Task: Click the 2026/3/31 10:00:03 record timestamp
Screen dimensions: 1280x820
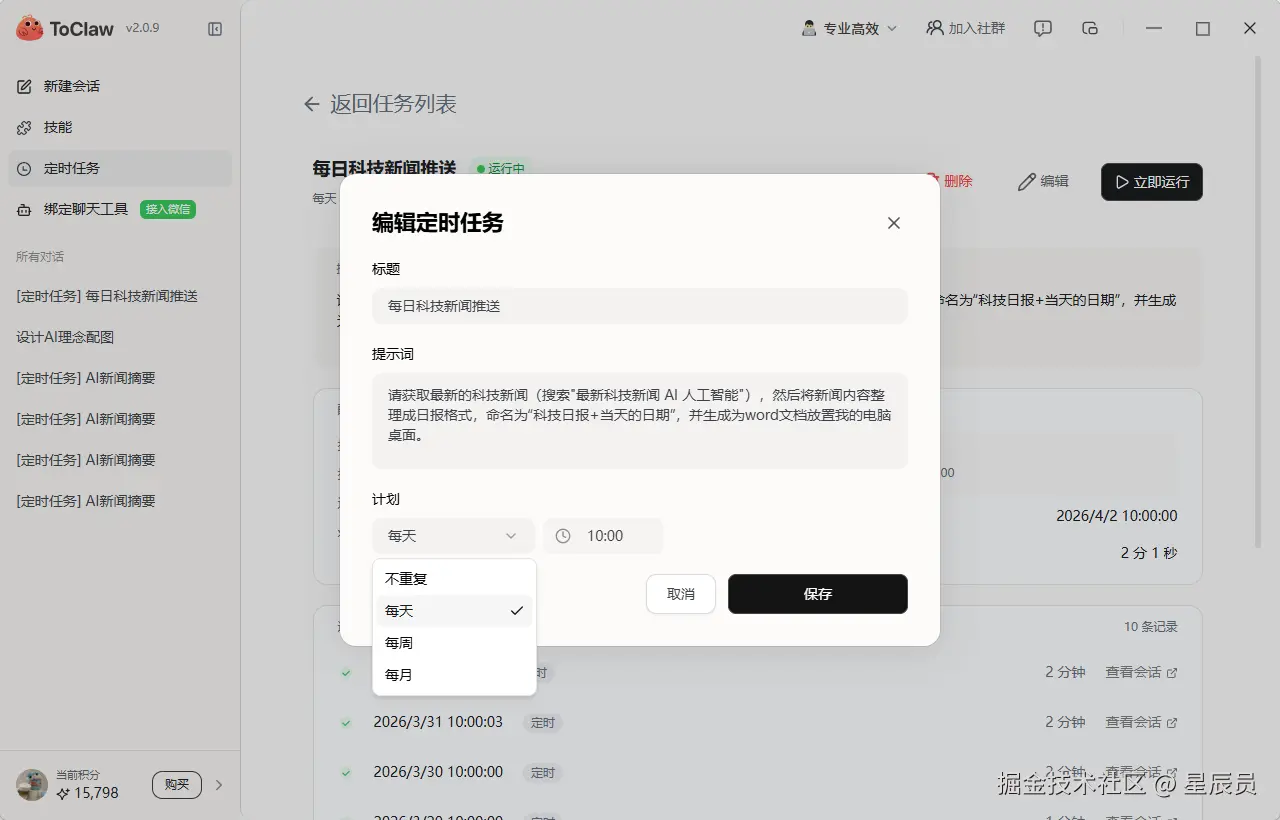Action: [438, 721]
